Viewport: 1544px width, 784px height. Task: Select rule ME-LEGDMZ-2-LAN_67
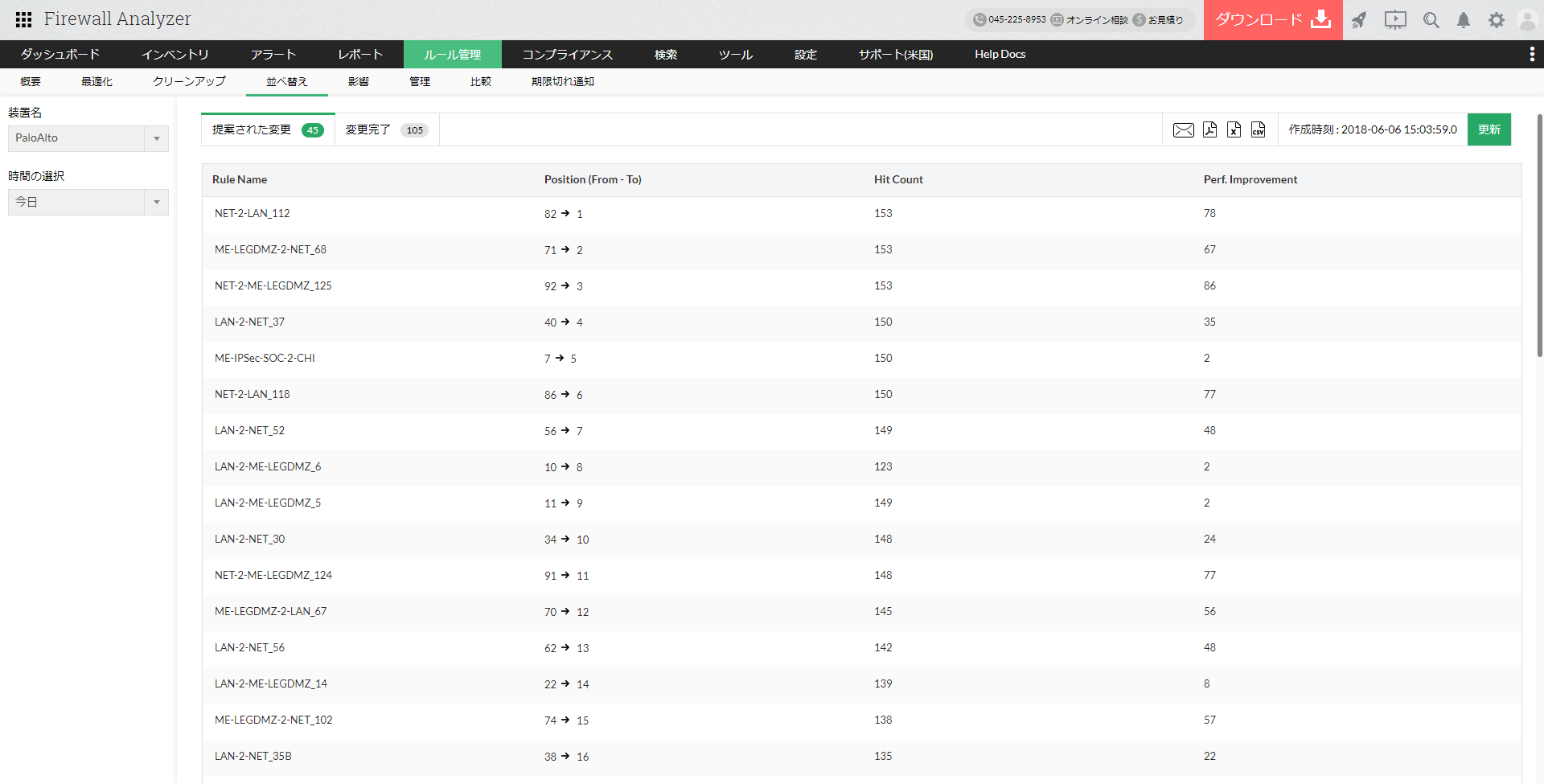271,611
